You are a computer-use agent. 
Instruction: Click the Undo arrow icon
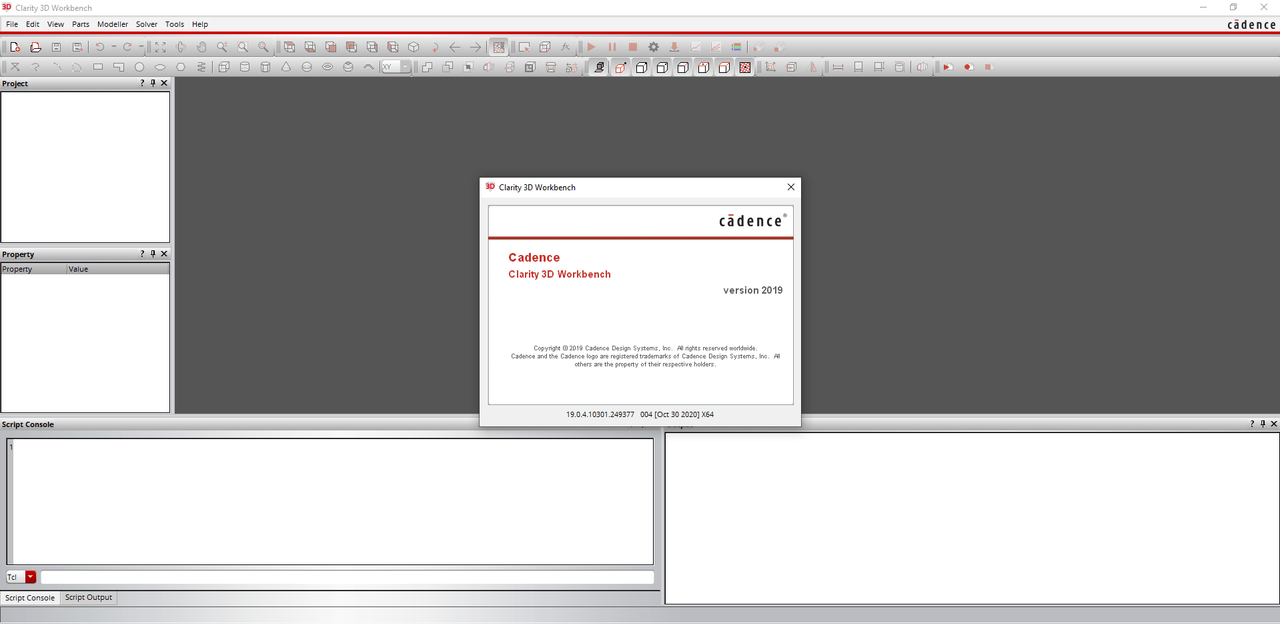point(100,47)
